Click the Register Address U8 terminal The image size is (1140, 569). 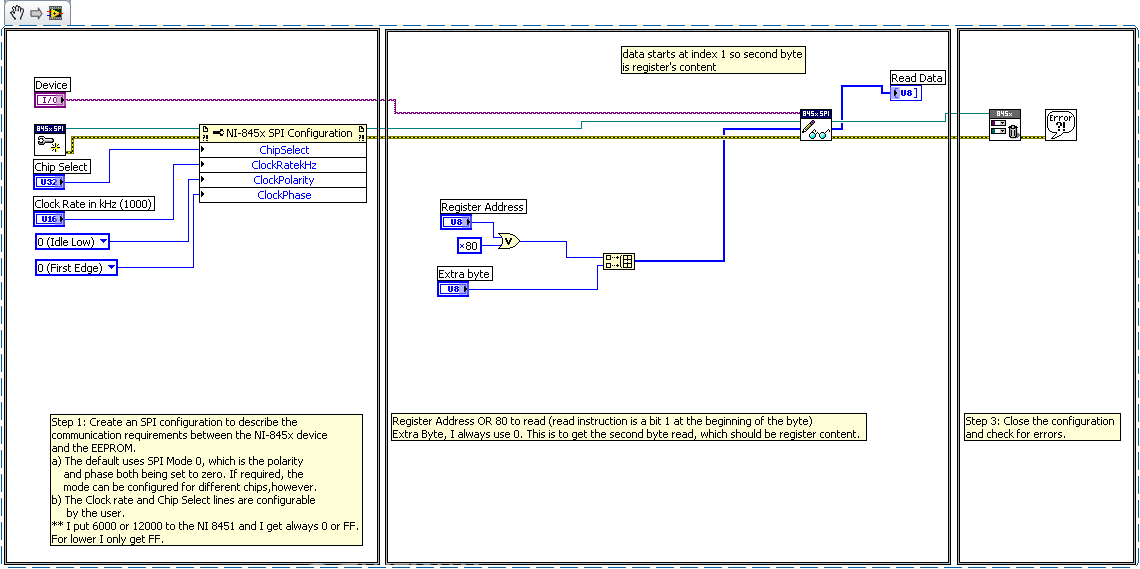(x=457, y=222)
